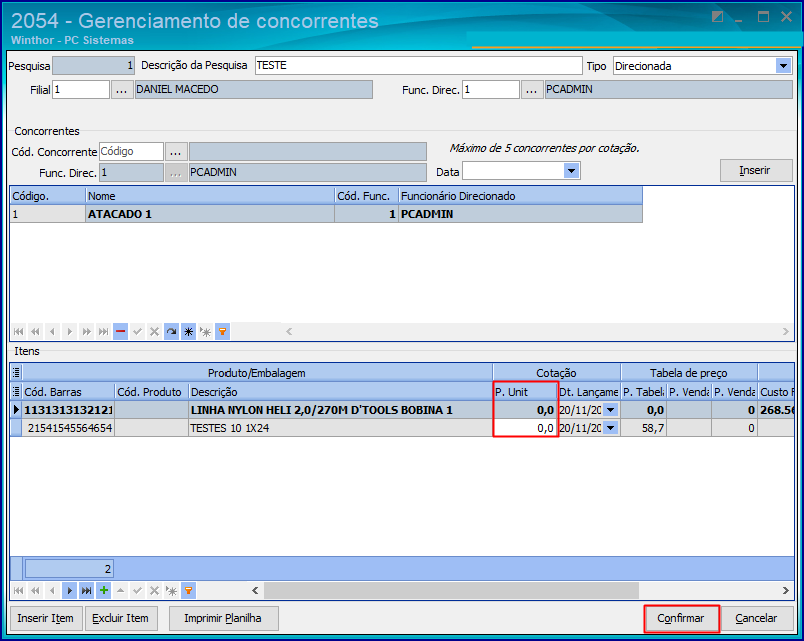This screenshot has width=804, height=641.
Task: Click Itens scrollbar left arrow
Action: pos(255,591)
